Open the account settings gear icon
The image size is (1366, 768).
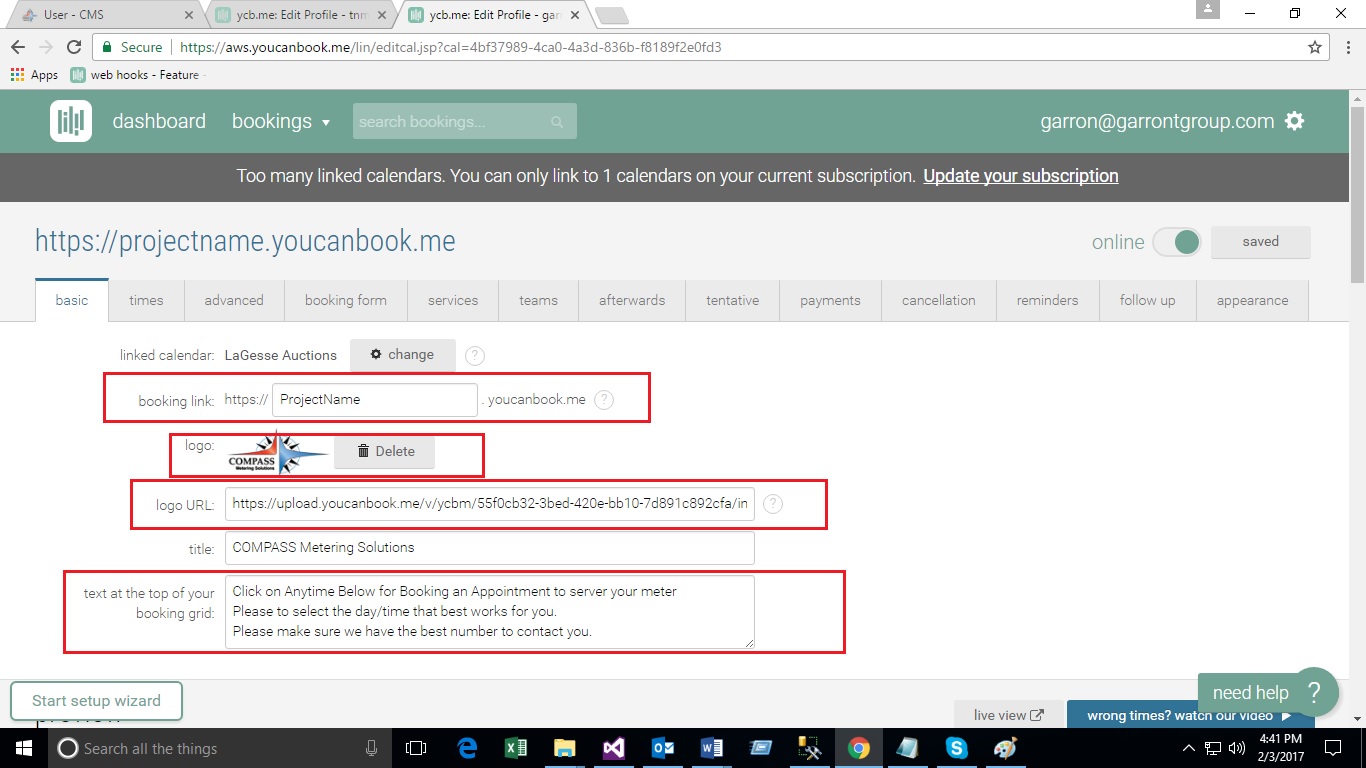1295,121
